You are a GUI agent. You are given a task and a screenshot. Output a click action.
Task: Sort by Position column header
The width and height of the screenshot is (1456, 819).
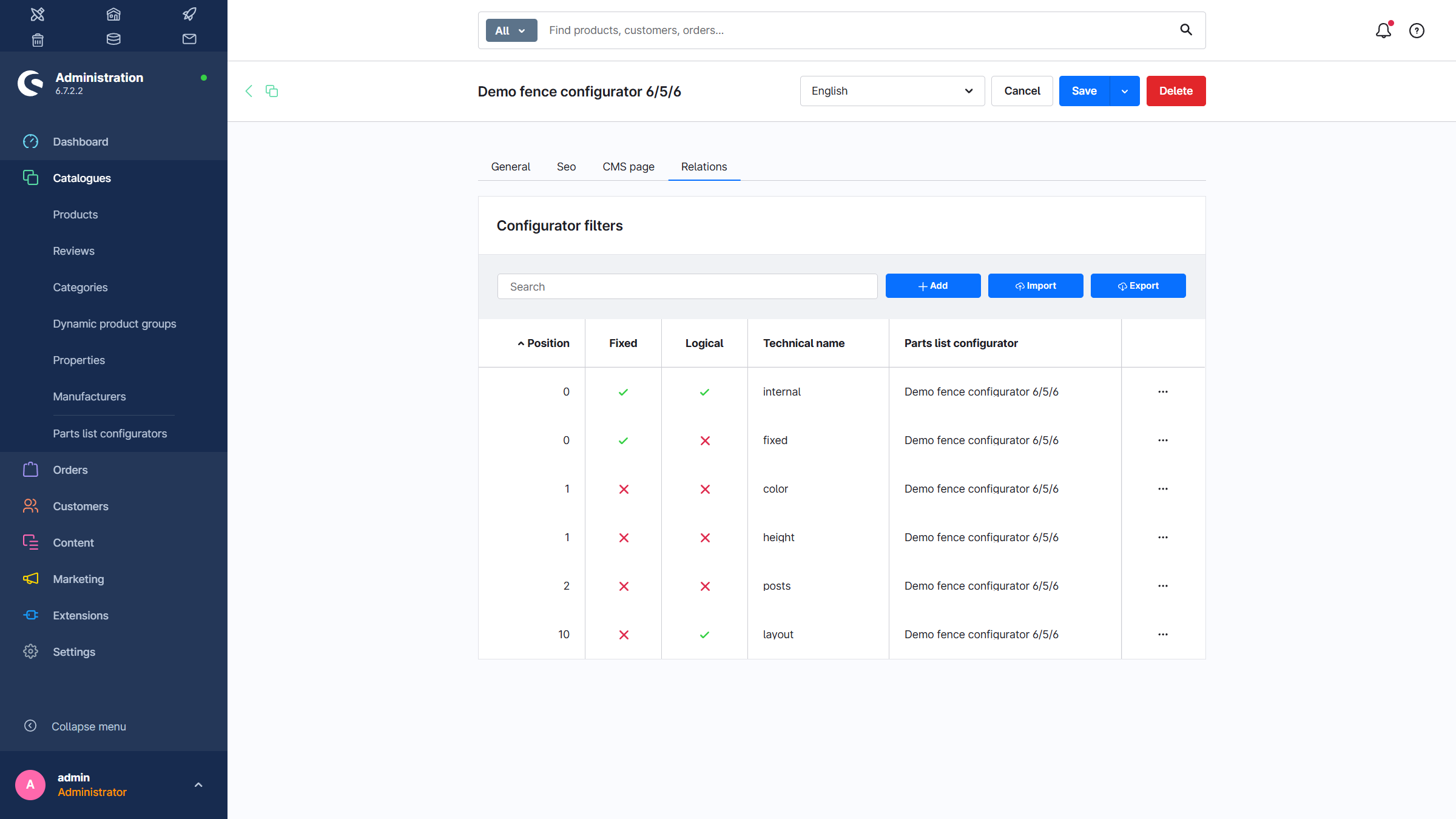pyautogui.click(x=543, y=343)
